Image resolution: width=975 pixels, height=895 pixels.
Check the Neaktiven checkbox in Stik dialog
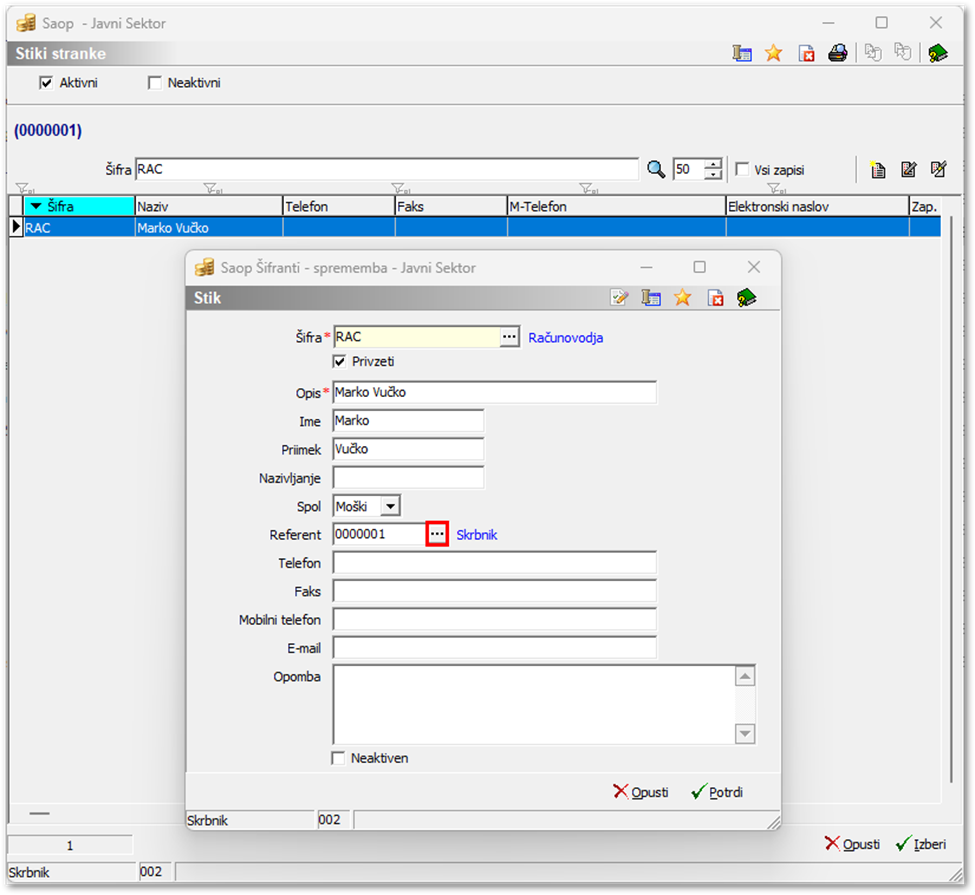[x=338, y=758]
